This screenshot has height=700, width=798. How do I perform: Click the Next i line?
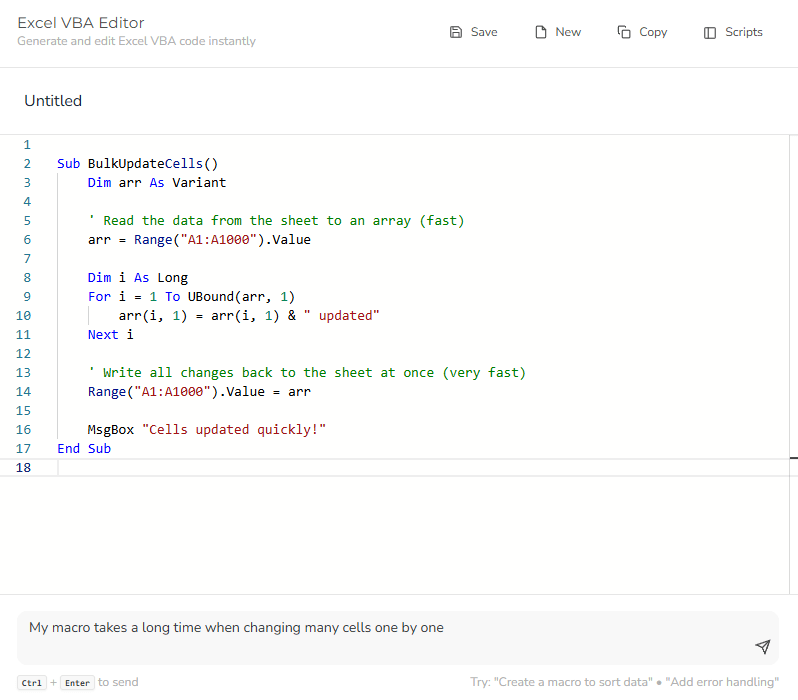click(110, 334)
